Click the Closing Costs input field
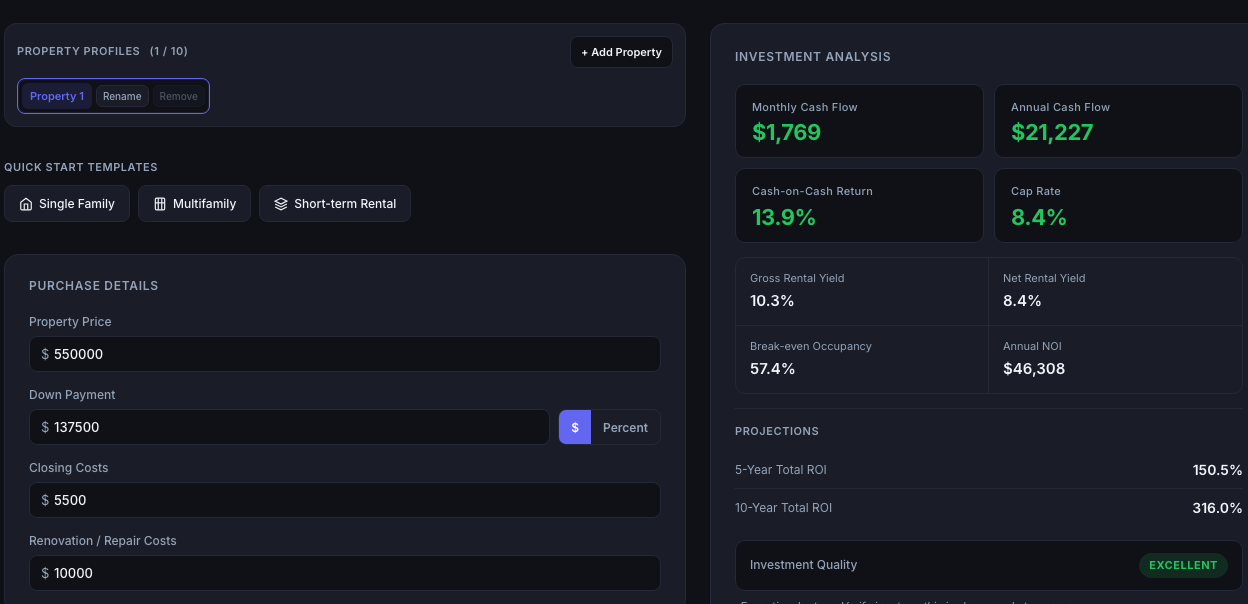 click(x=344, y=500)
